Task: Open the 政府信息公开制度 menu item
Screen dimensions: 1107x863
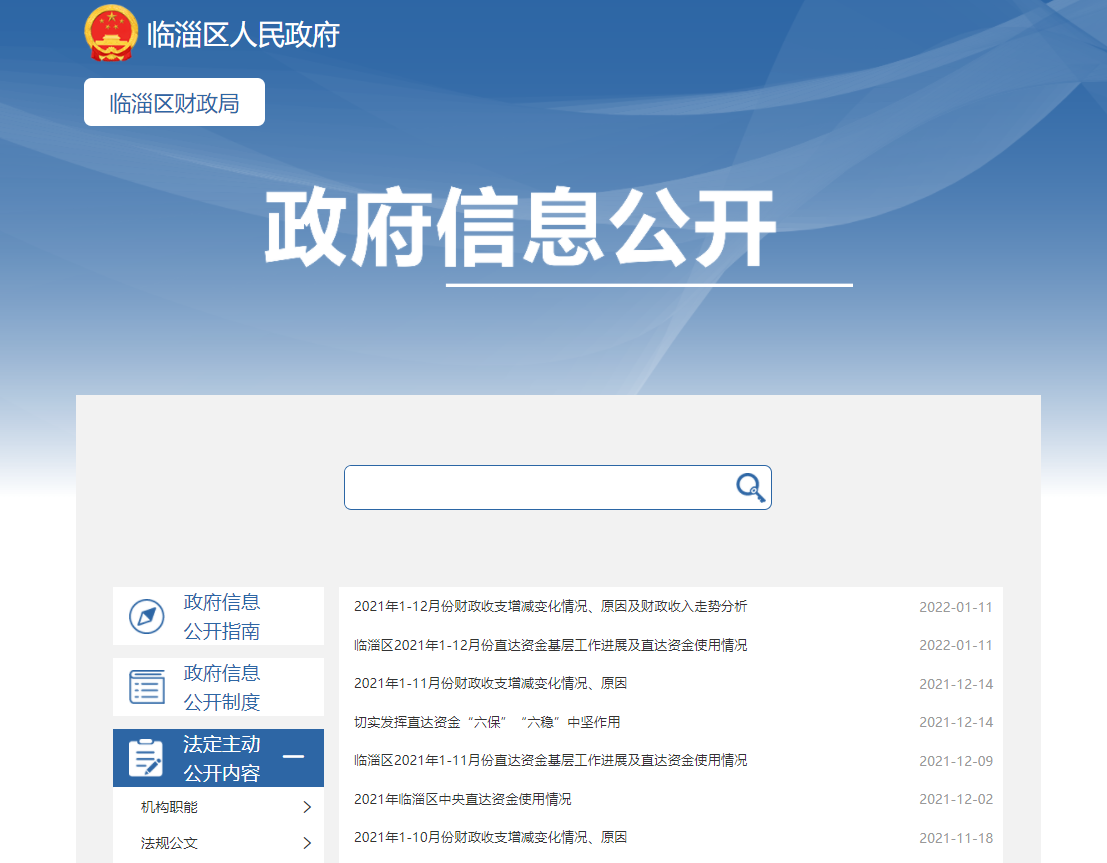Action: [221, 687]
